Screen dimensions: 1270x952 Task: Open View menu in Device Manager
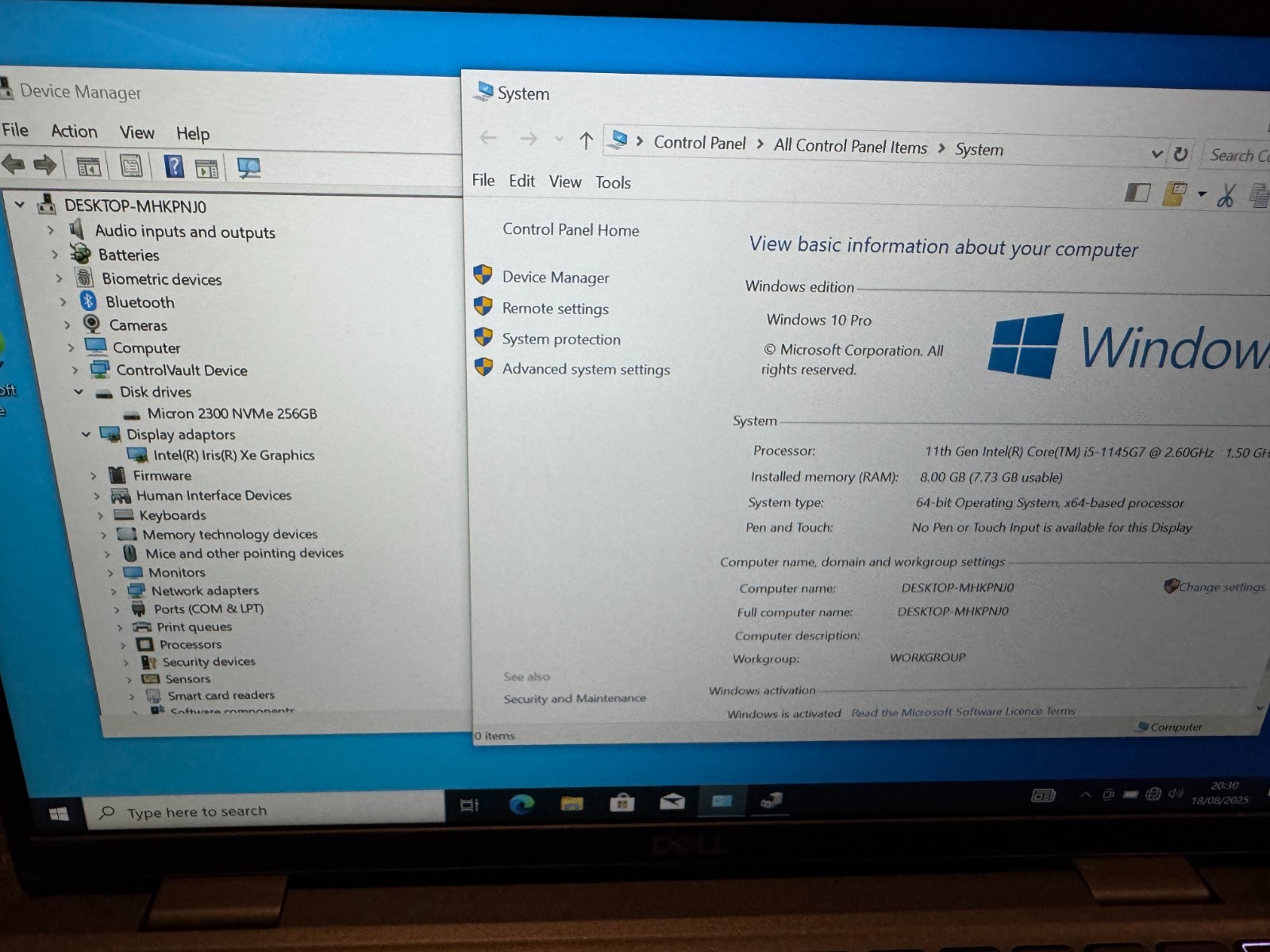[137, 132]
